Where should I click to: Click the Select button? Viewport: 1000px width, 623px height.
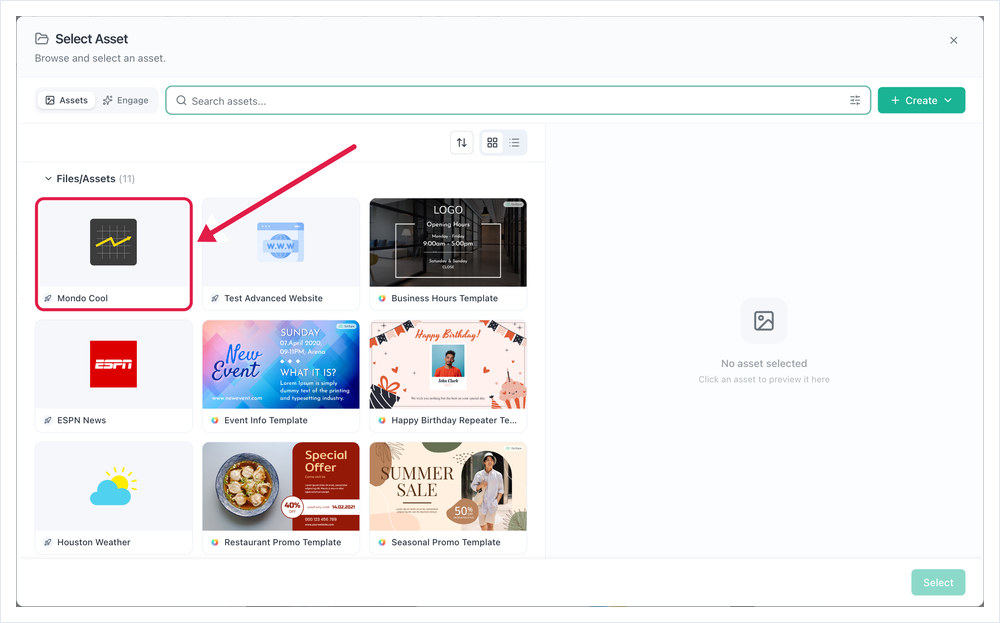(x=938, y=582)
